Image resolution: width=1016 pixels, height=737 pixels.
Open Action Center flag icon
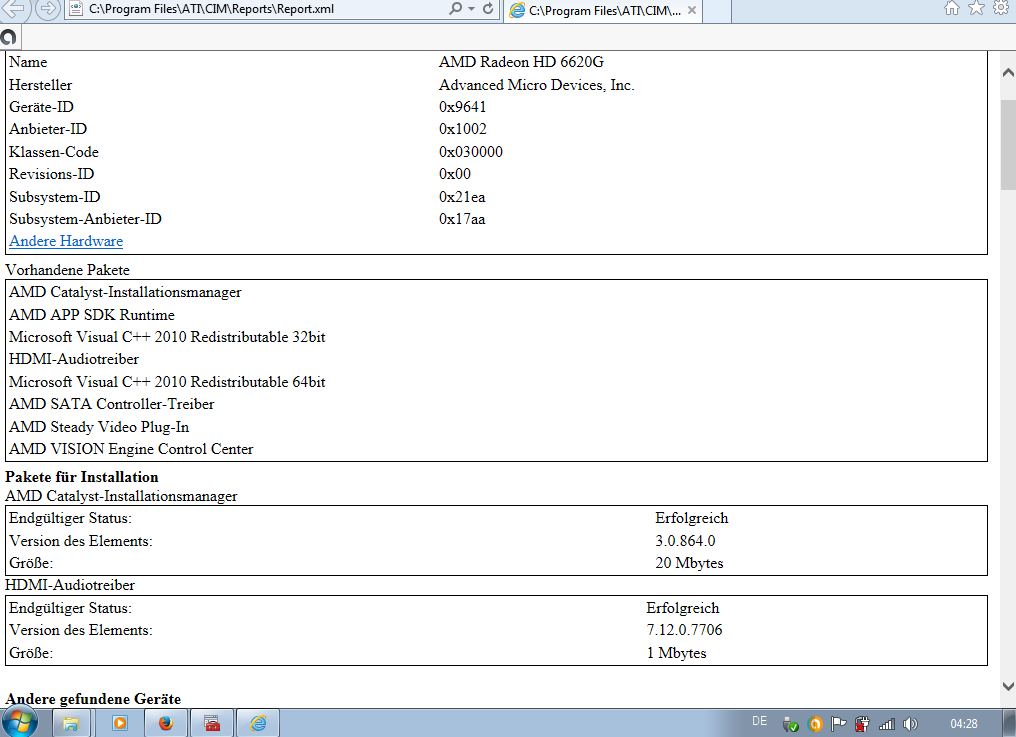point(838,723)
